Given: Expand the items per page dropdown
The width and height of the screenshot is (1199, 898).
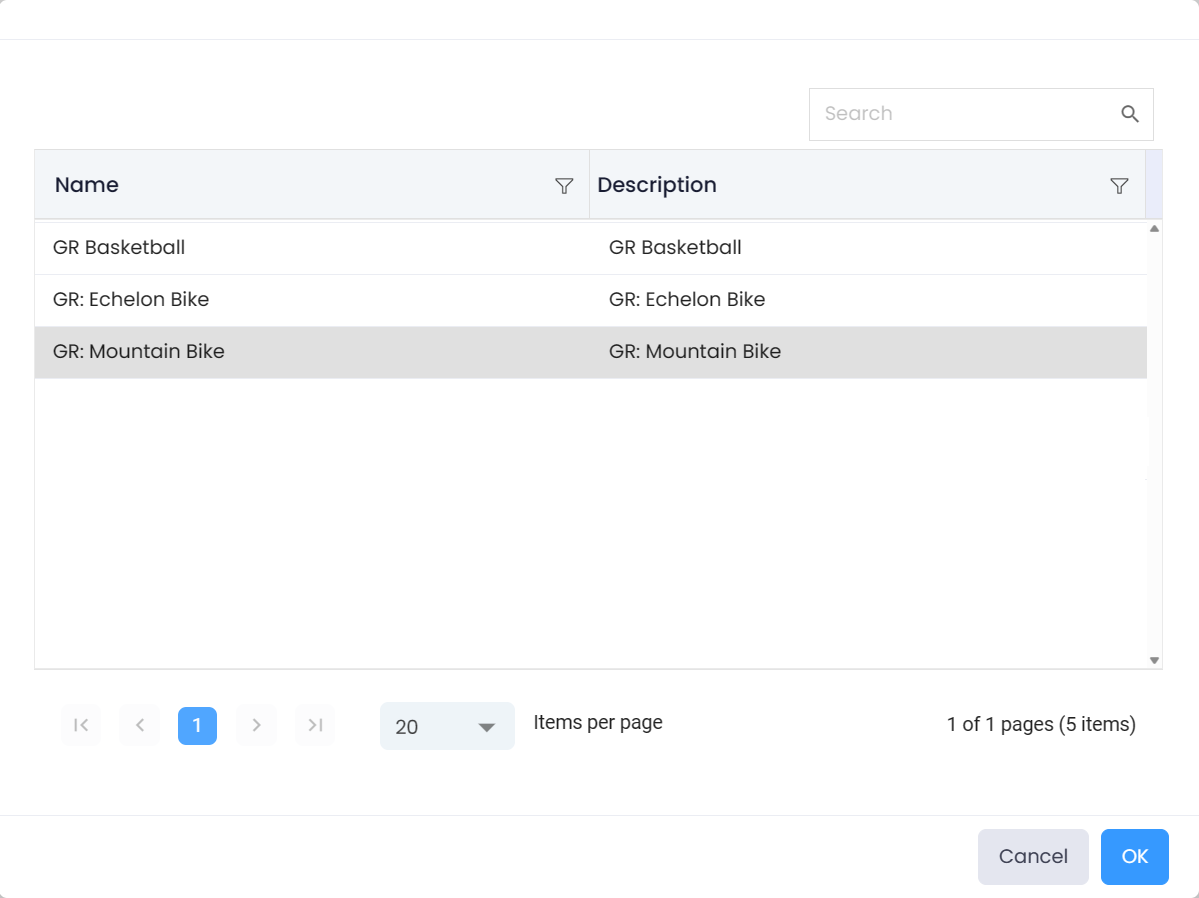Looking at the screenshot, I should 447,727.
